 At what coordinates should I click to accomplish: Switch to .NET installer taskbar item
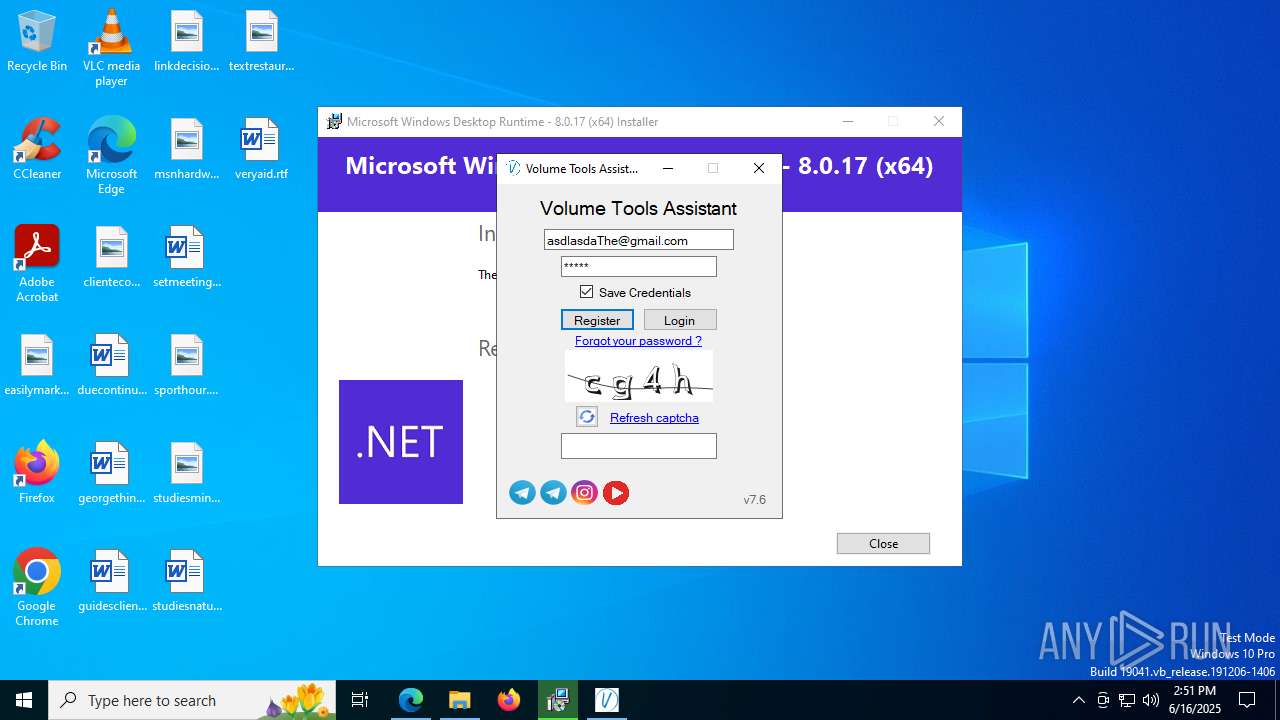(558, 700)
